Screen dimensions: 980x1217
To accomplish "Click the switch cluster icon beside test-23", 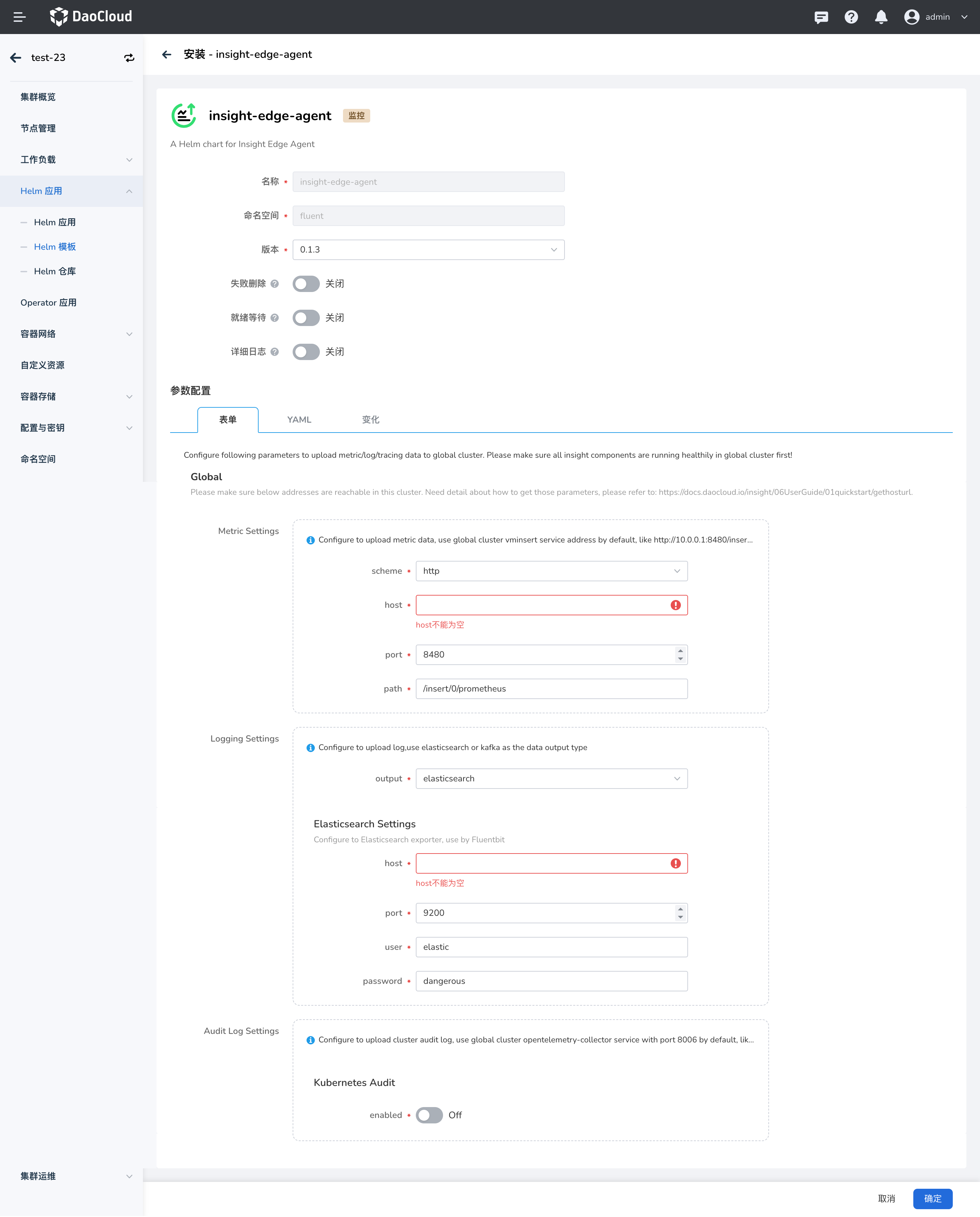I will 129,58.
